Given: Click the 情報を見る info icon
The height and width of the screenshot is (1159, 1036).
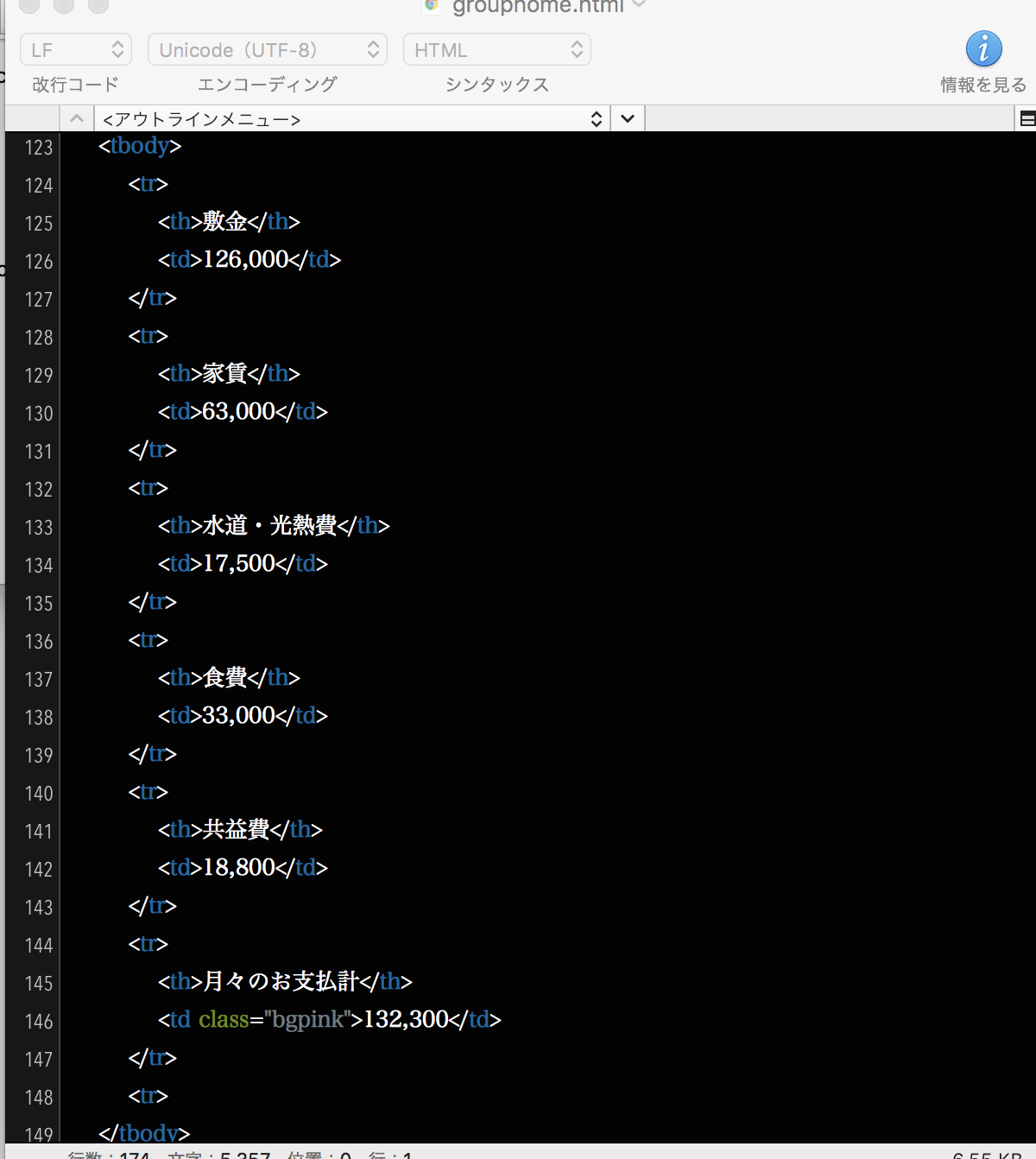Looking at the screenshot, I should point(983,49).
